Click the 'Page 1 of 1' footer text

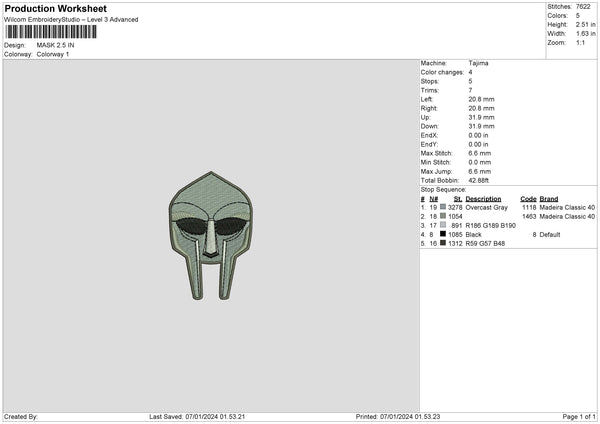579,417
